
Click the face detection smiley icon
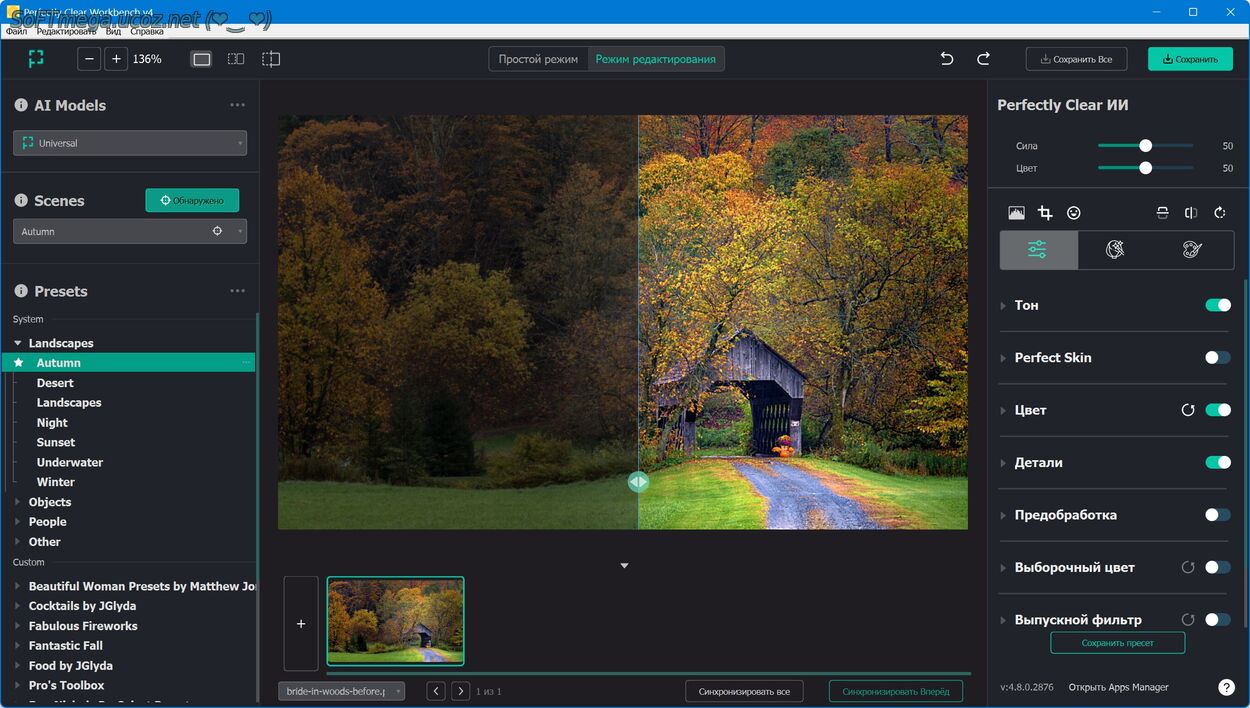click(x=1074, y=213)
